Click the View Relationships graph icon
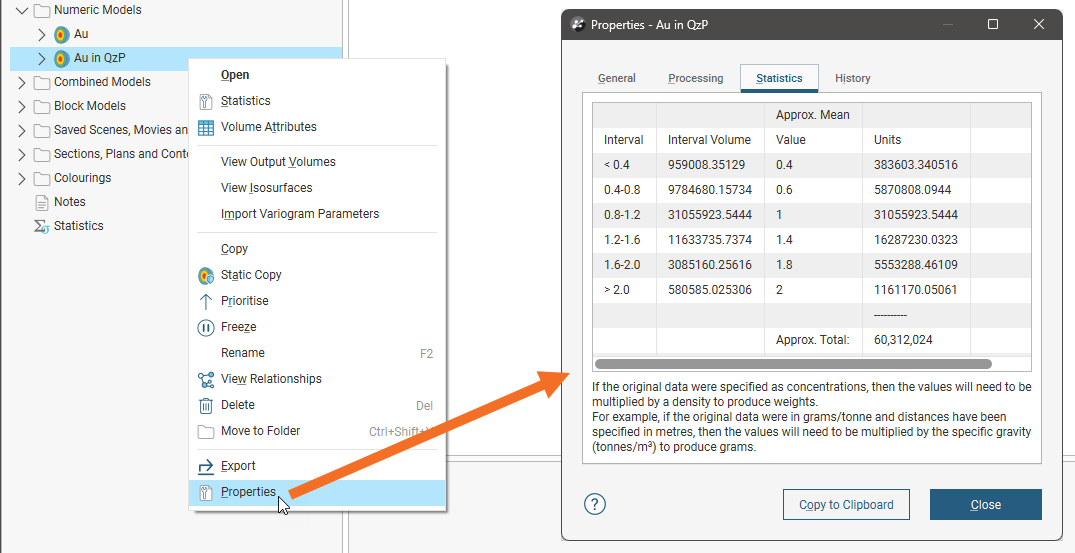Viewport: 1075px width, 553px height. [206, 380]
